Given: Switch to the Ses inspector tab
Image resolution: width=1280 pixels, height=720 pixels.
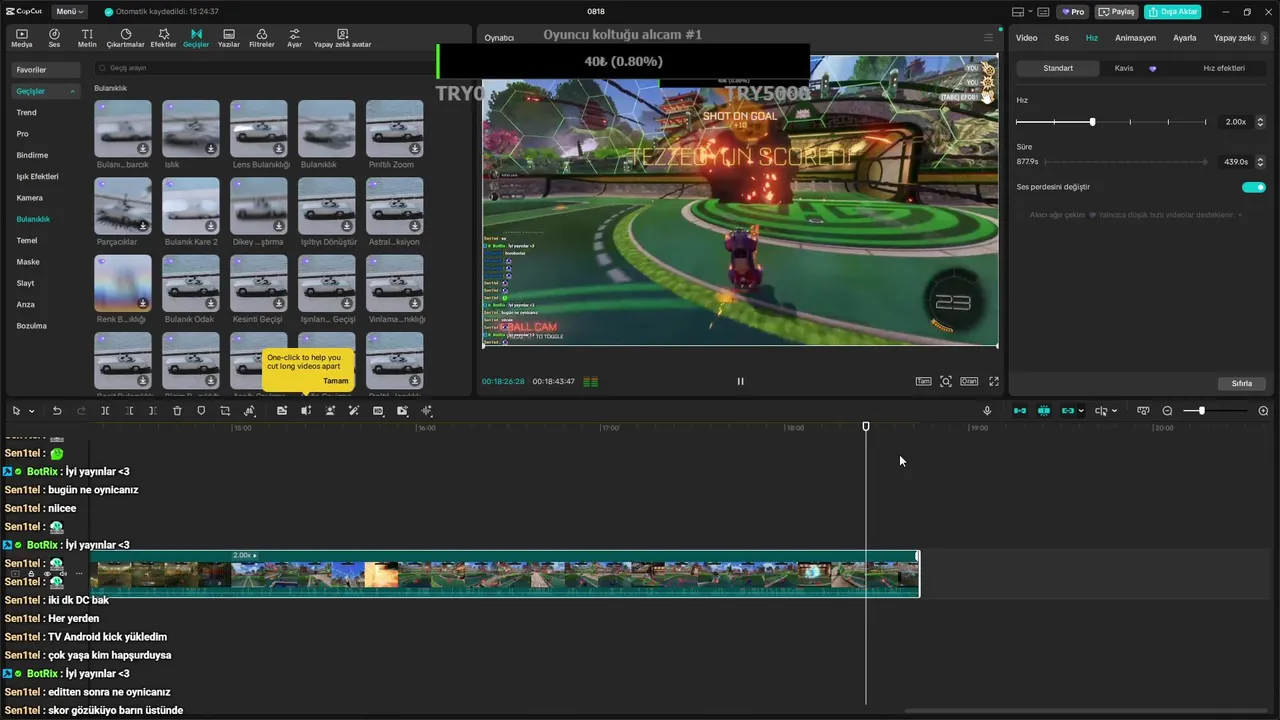Looking at the screenshot, I should point(1061,38).
